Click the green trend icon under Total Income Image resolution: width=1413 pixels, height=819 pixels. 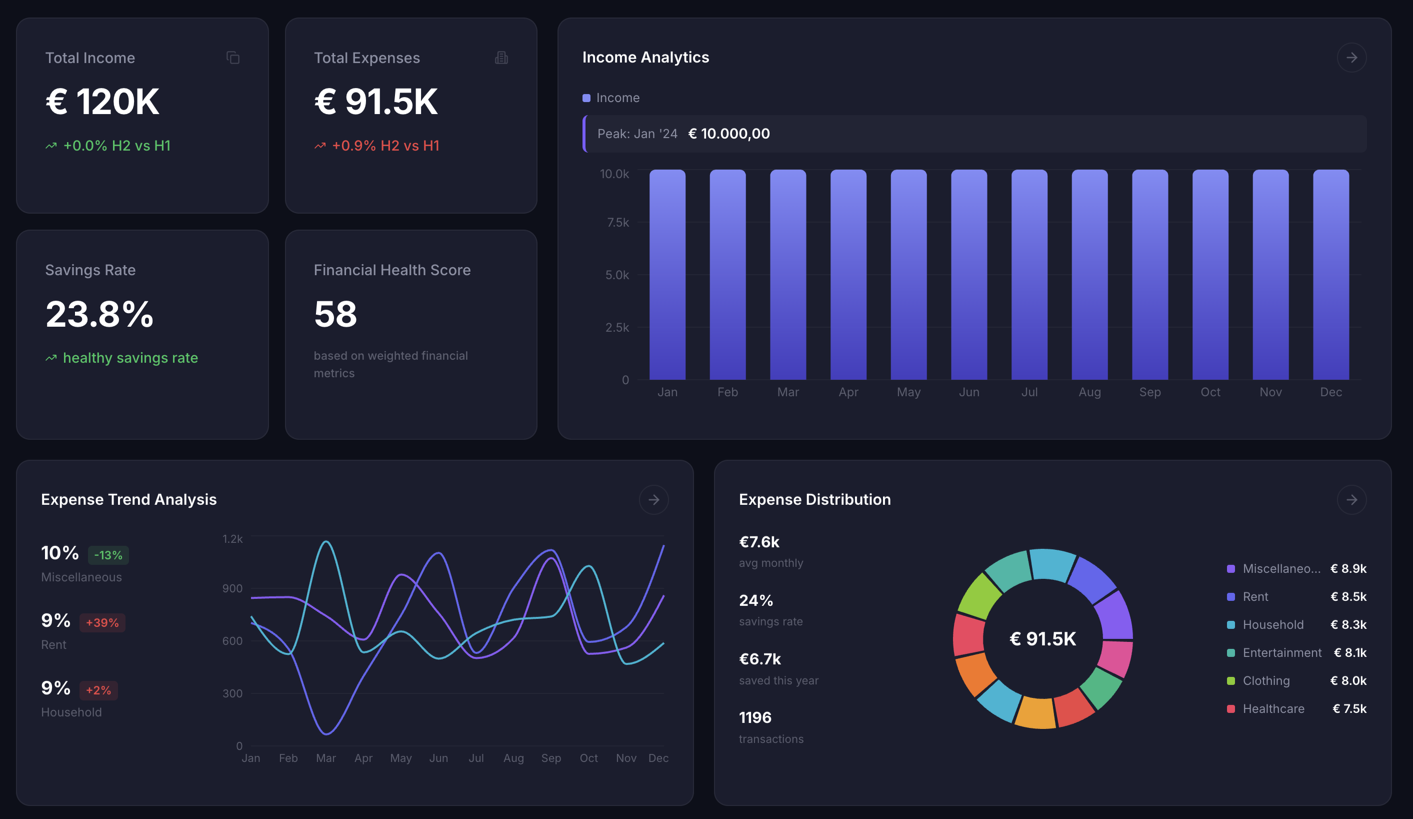51,146
